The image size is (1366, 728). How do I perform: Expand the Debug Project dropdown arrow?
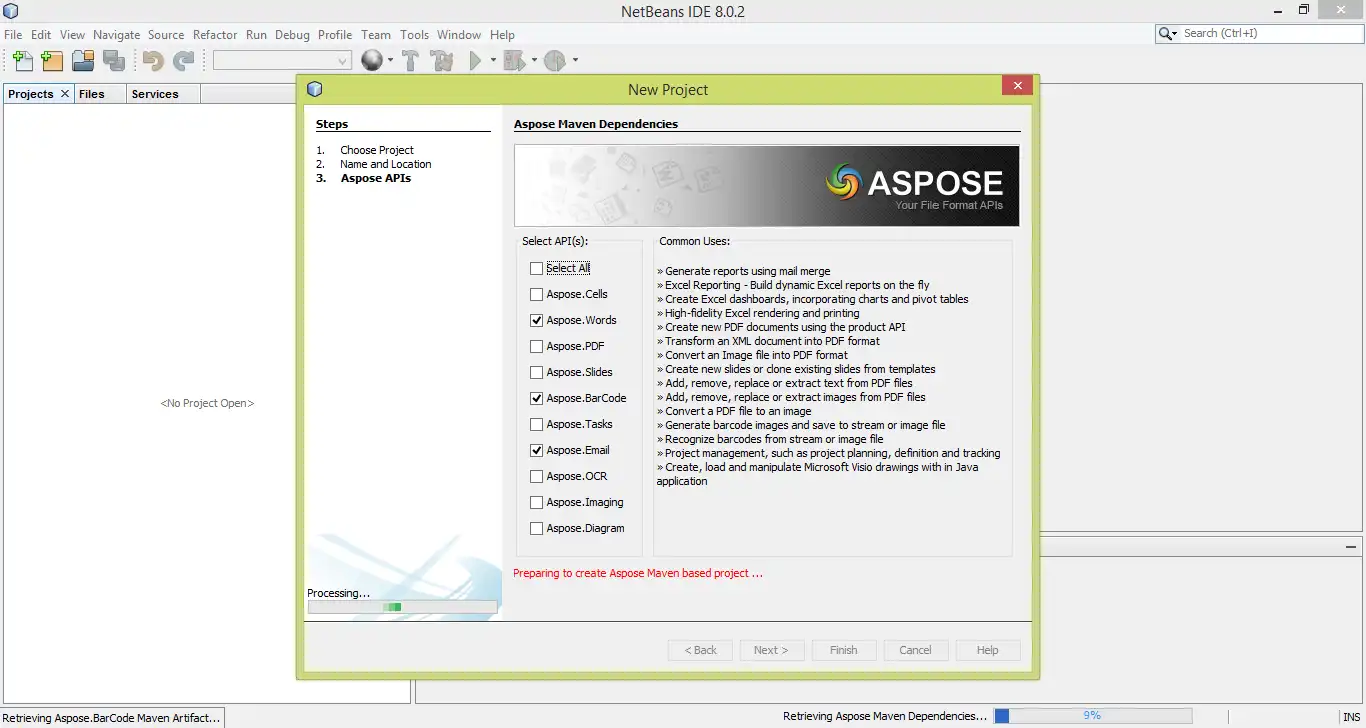pos(534,61)
